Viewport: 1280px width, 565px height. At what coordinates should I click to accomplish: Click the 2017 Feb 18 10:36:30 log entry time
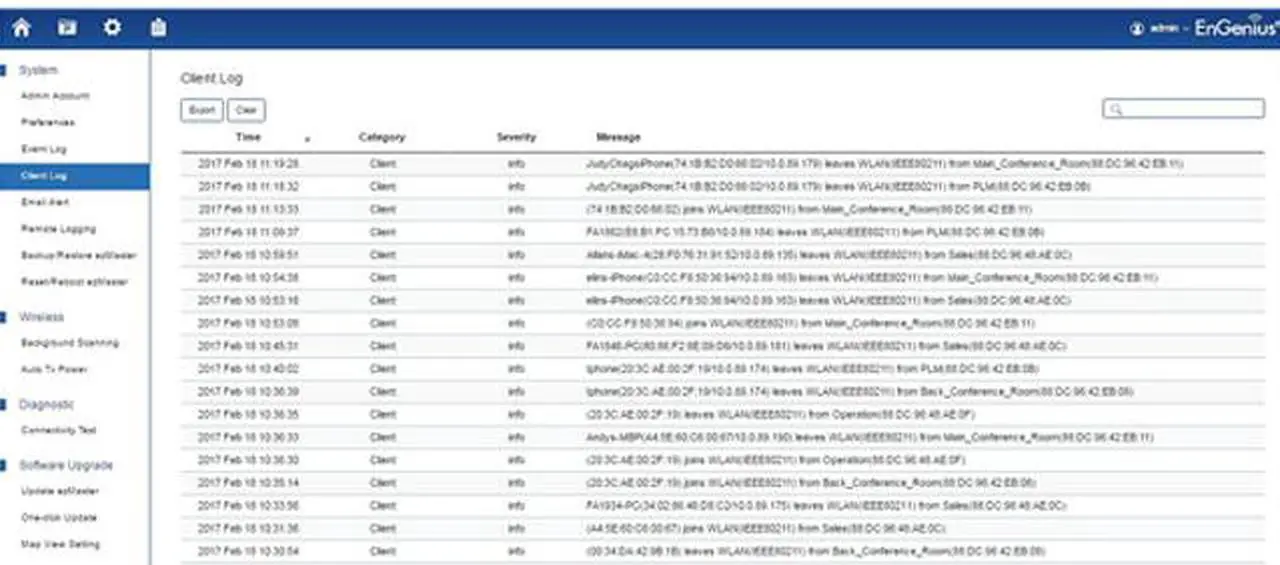248,460
